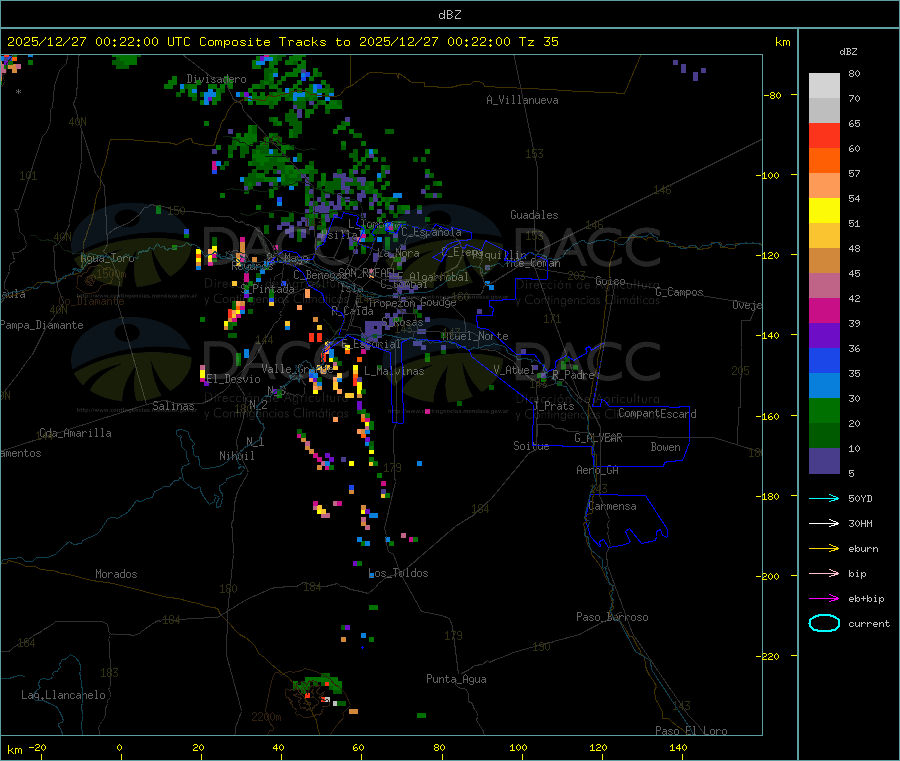Viewport: 900px width, 761px height.
Task: Click the Los_Toldos map label
Action: click(398, 573)
